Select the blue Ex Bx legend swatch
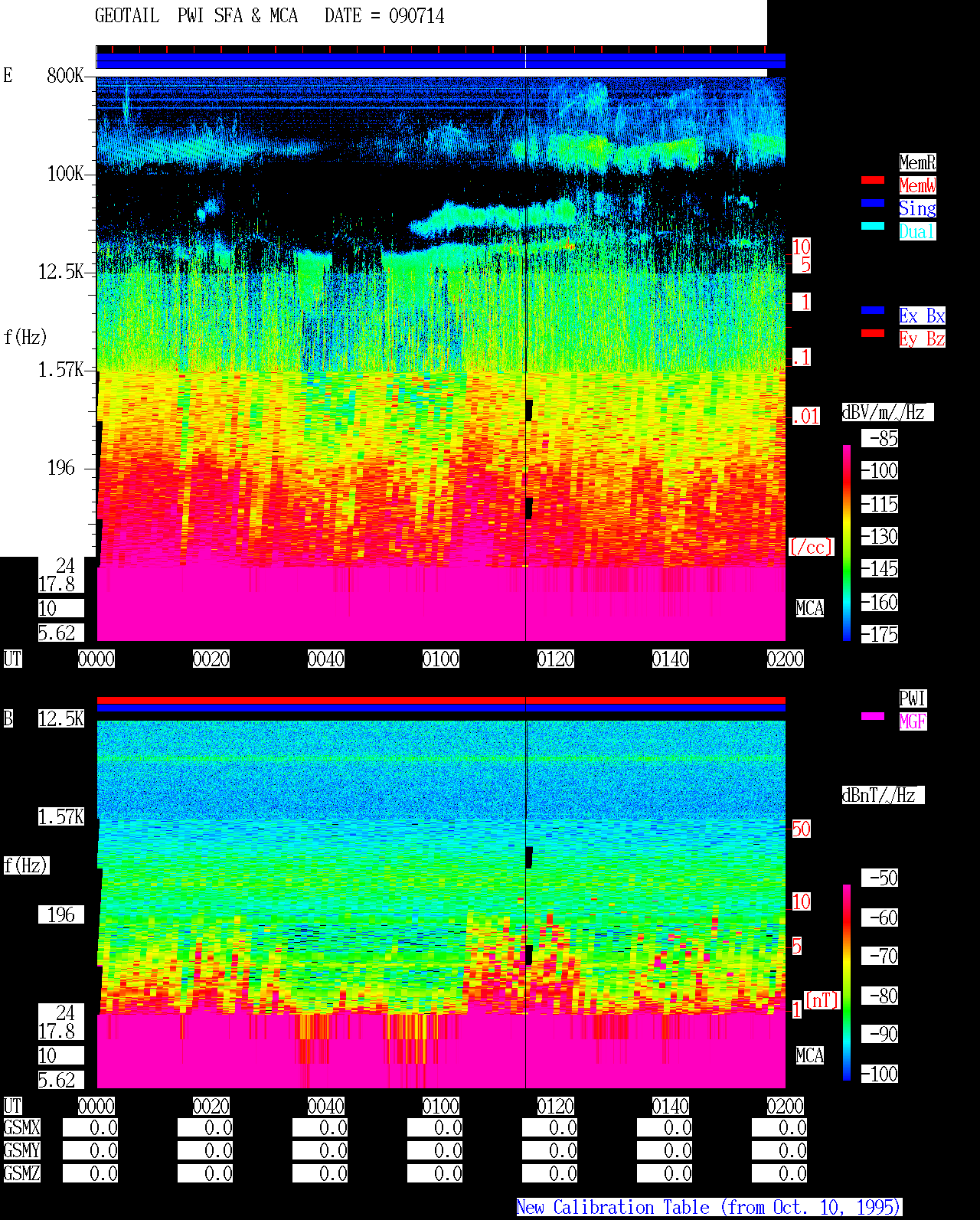 coord(873,310)
